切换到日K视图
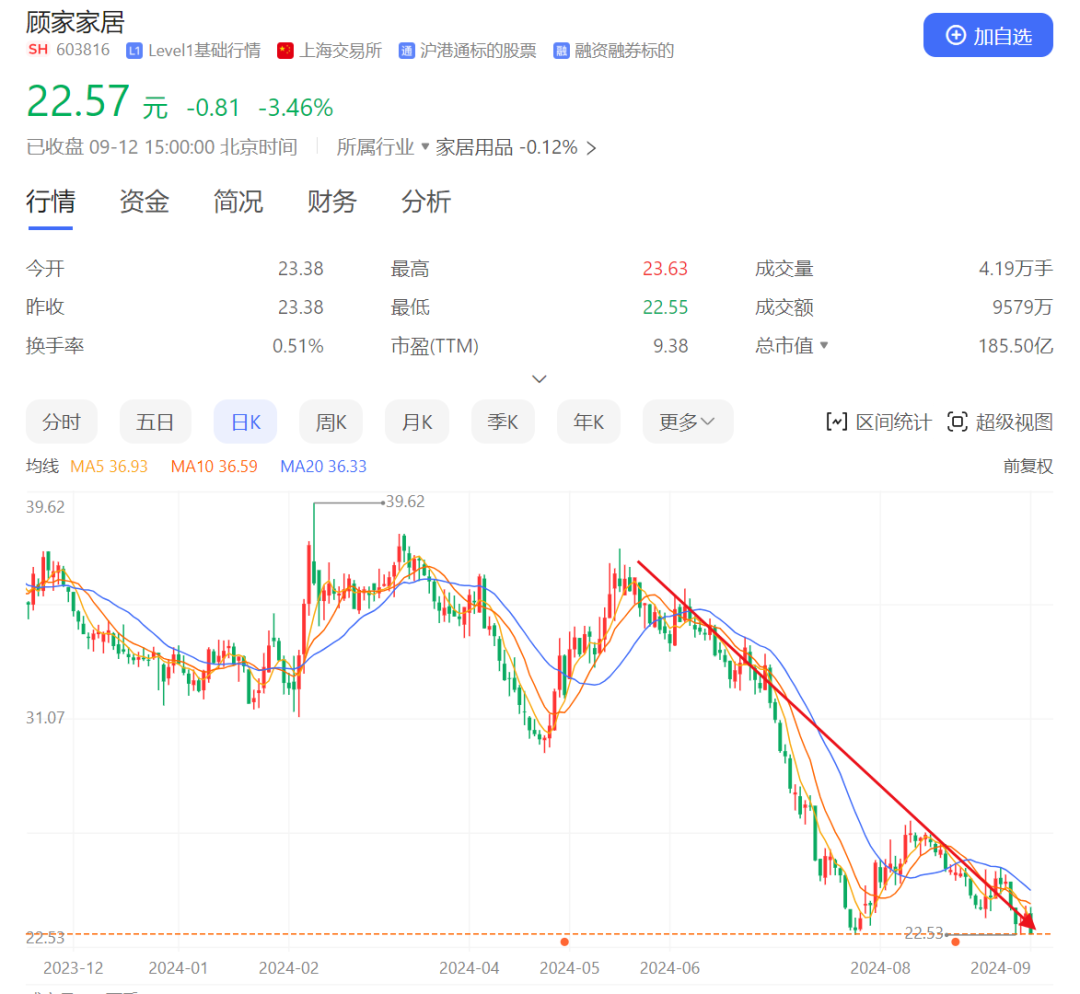The image size is (1080, 994). tap(245, 421)
